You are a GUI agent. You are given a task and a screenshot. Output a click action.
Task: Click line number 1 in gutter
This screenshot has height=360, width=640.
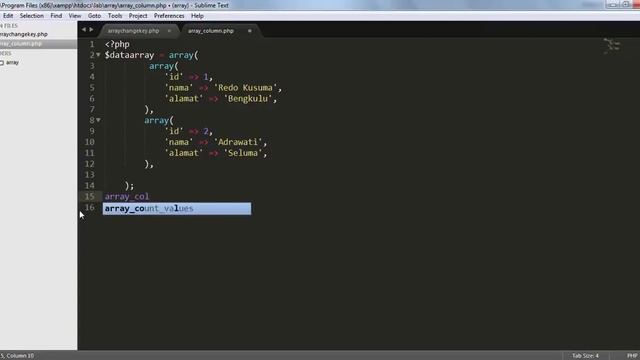(92, 44)
